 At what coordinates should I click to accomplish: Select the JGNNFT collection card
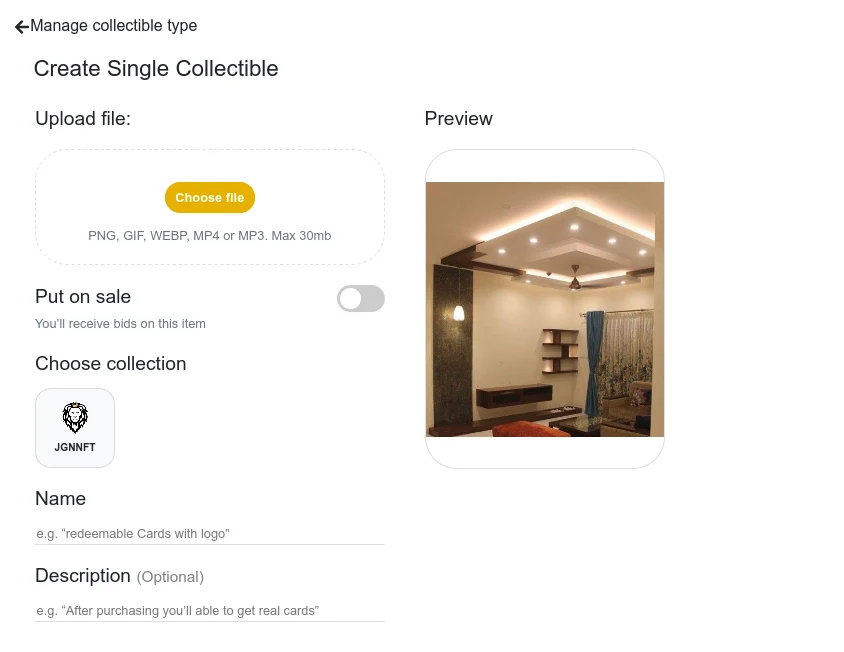(x=75, y=428)
